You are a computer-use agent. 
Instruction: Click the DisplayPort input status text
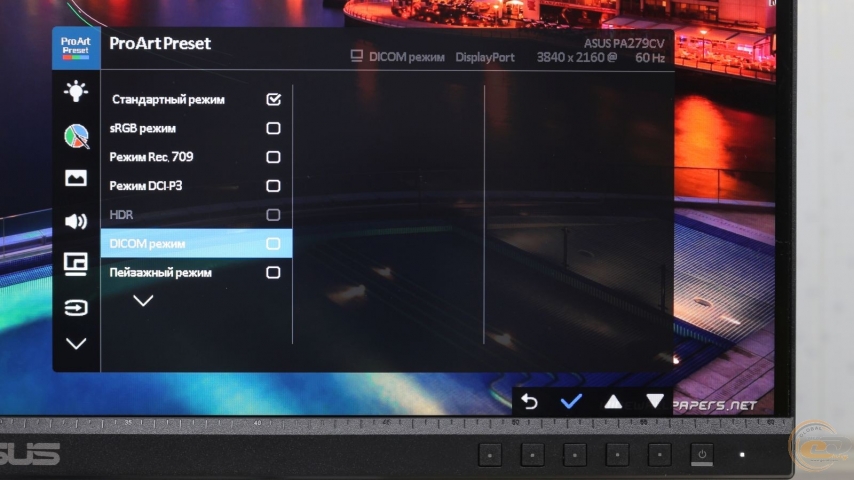(485, 57)
